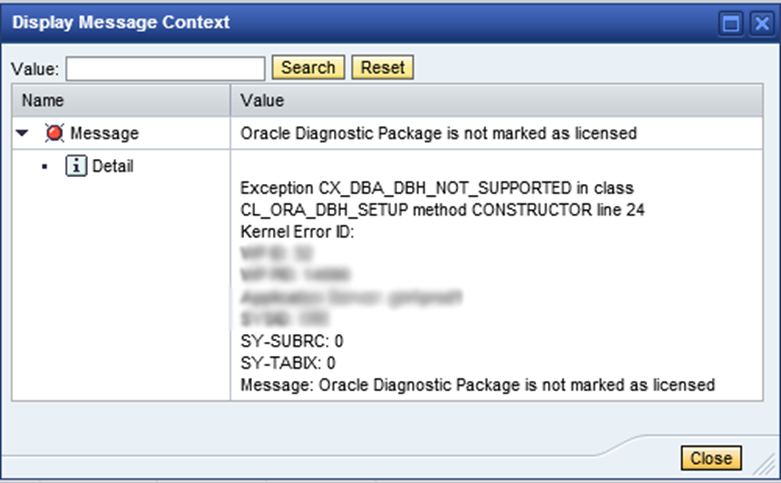Click the bullet marker before Detail
Viewport: 781px width, 483px height.
[x=45, y=166]
